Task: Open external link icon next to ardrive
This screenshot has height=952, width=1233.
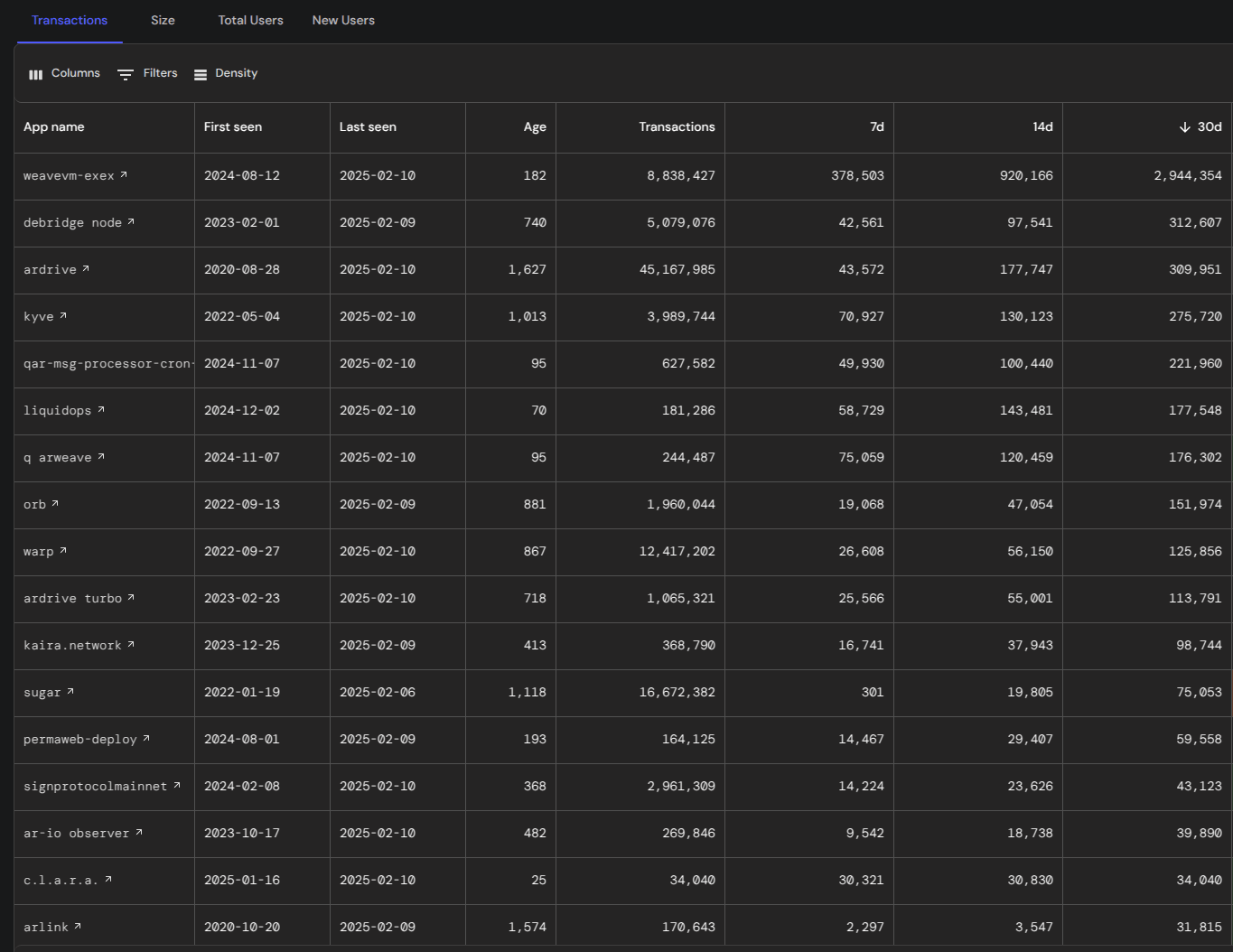Action: 86,268
